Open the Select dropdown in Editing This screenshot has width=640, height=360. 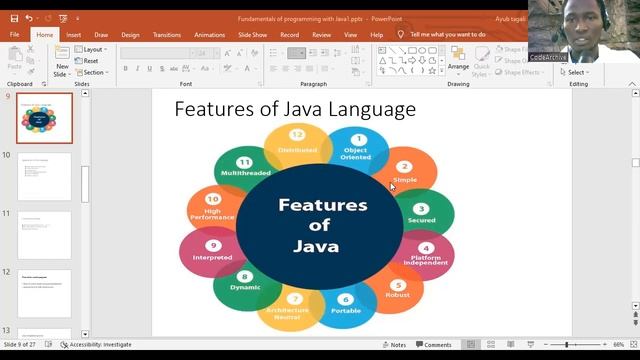pyautogui.click(x=575, y=72)
